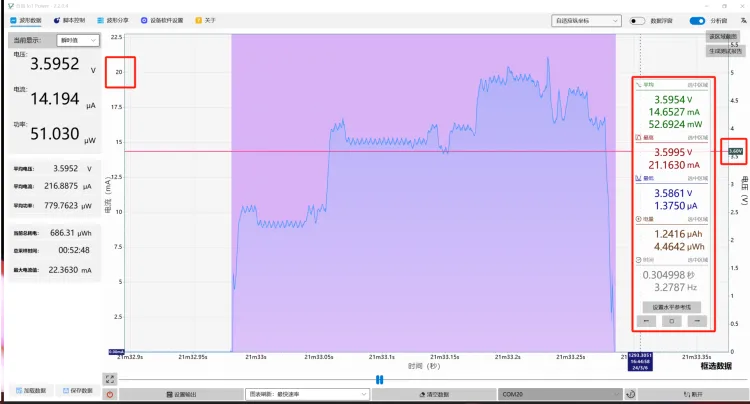Open the 设备软件设置 device settings tab
The image size is (750, 404).
coord(162,21)
